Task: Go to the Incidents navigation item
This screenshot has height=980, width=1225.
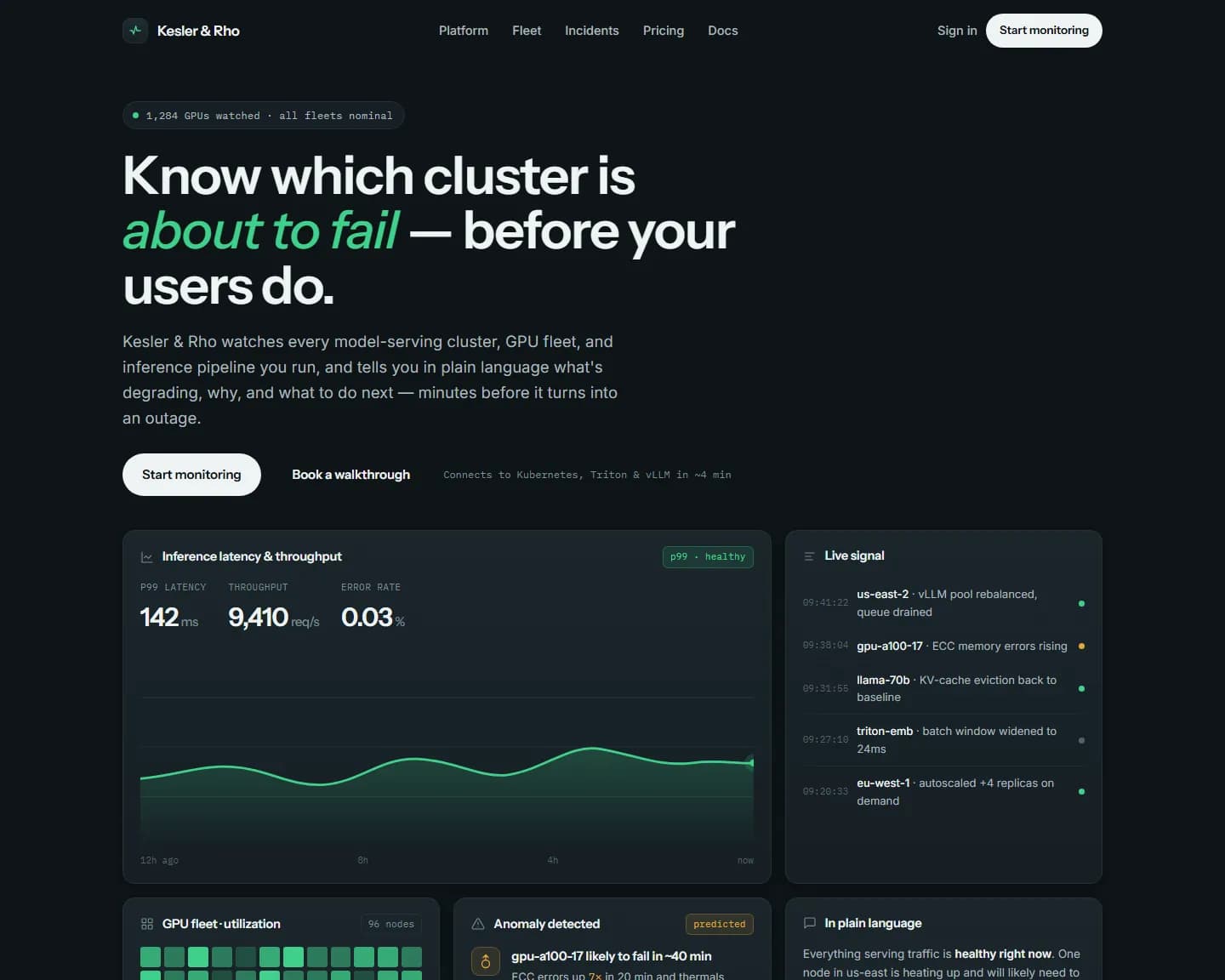Action: [592, 31]
